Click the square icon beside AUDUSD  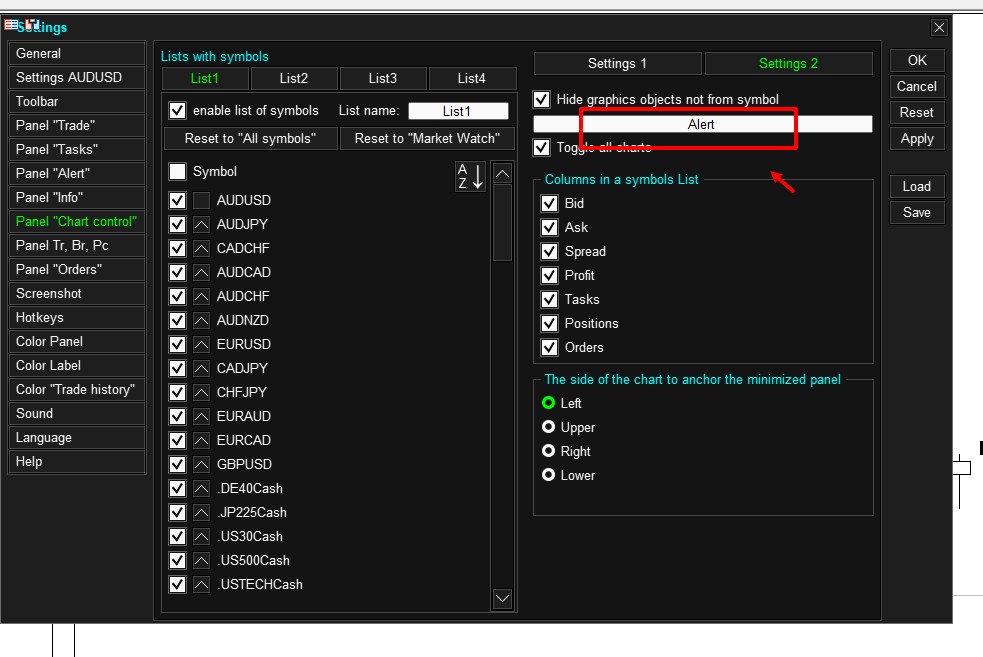click(x=201, y=201)
